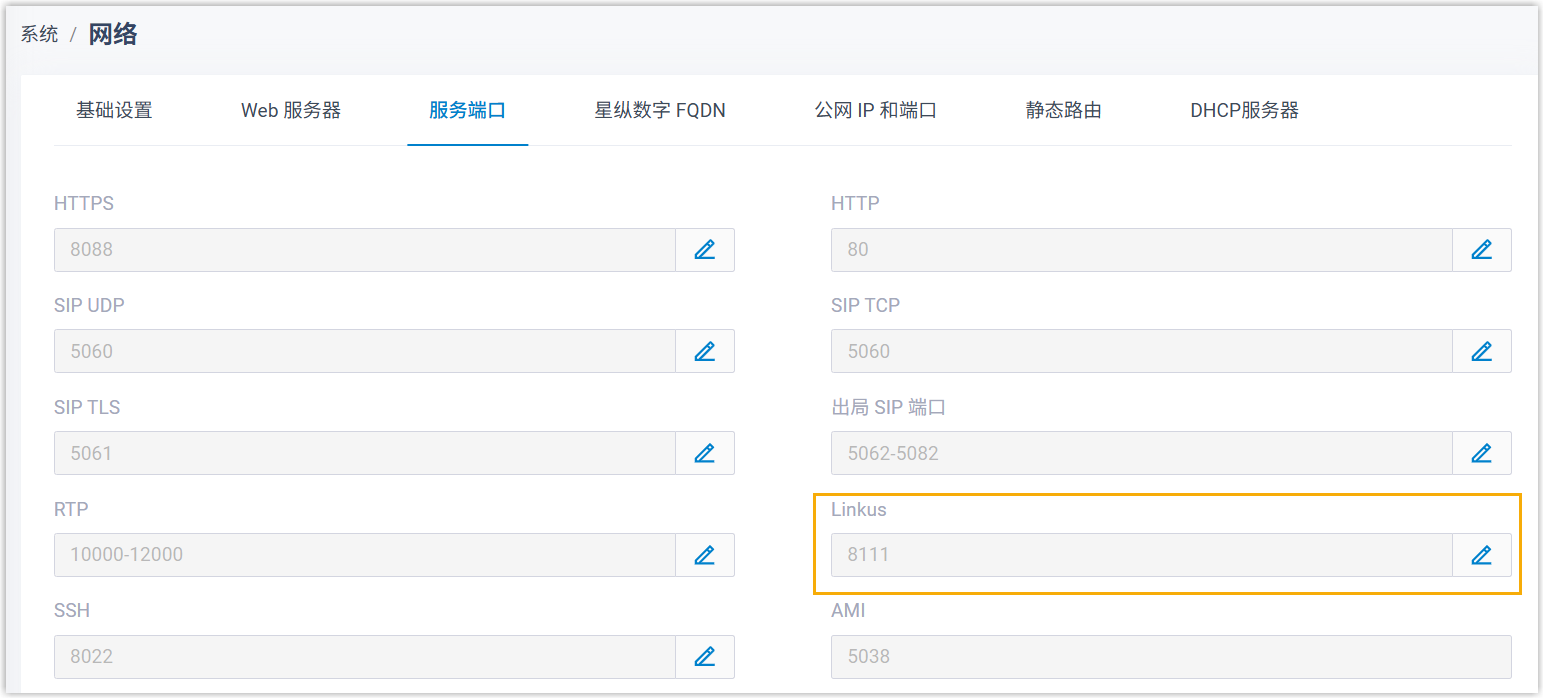The image size is (1544, 699).
Task: Edit the SIP UDP port value
Action: tap(705, 352)
